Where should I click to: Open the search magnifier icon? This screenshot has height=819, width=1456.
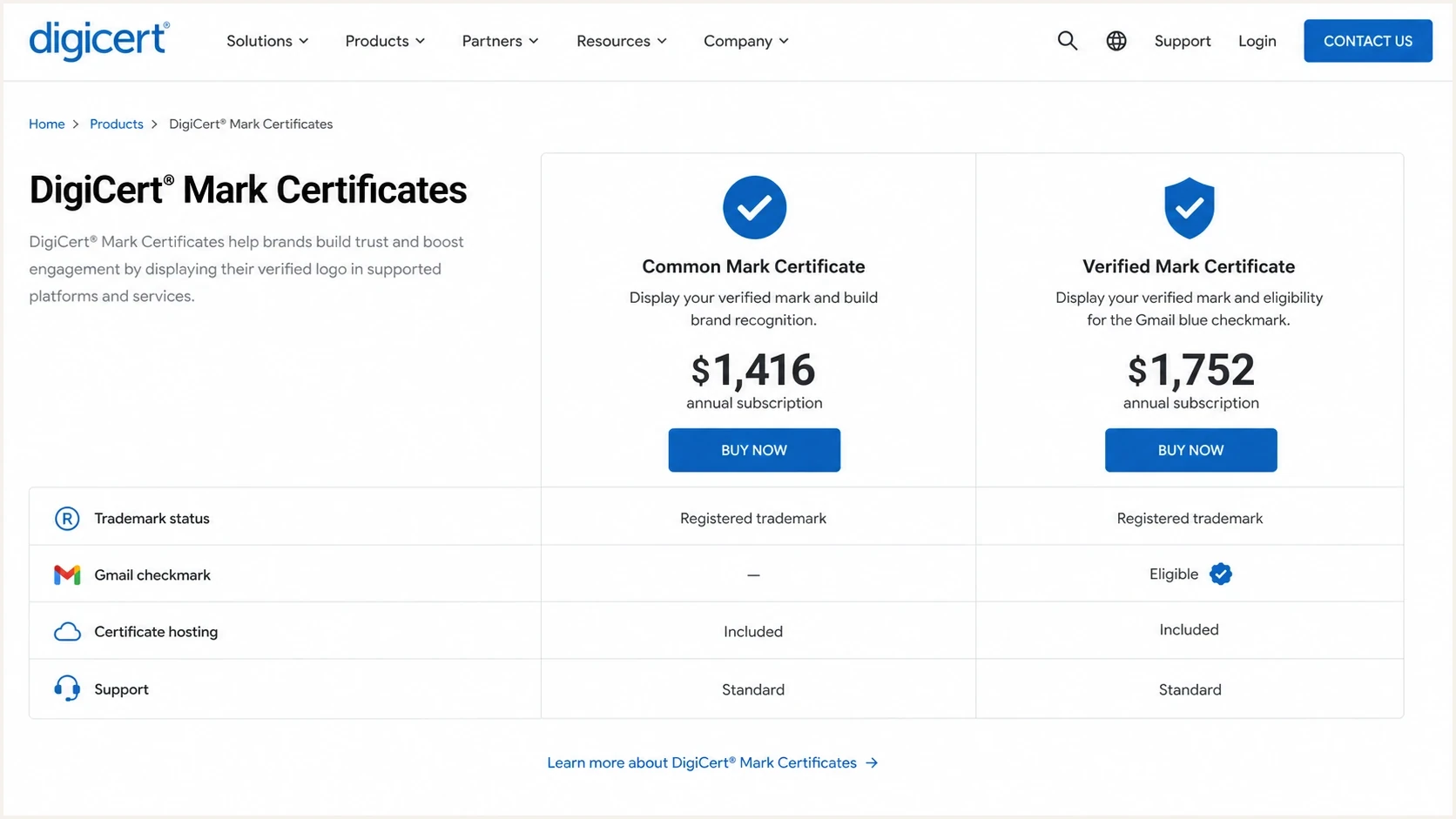pos(1068,41)
